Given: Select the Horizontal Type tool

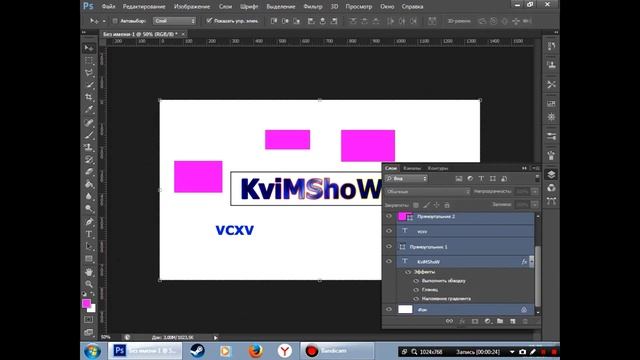Looking at the screenshot, I should tap(89, 234).
